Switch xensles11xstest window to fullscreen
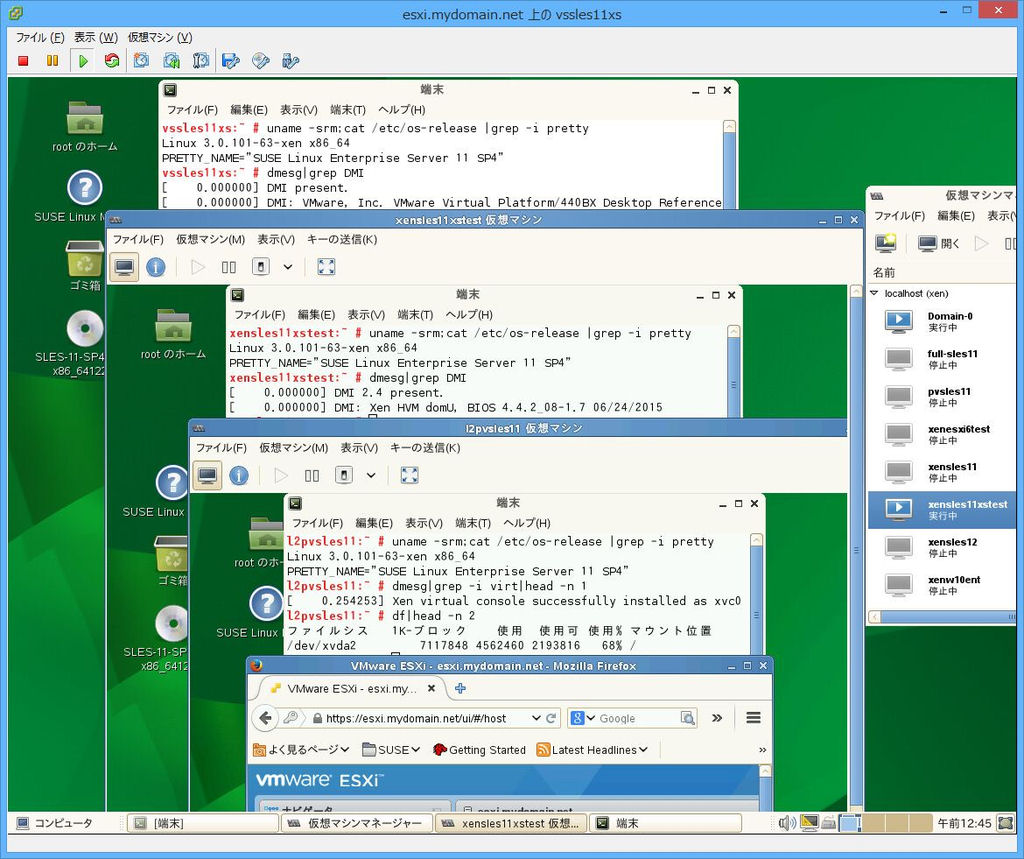This screenshot has height=859, width=1024. pos(326,267)
